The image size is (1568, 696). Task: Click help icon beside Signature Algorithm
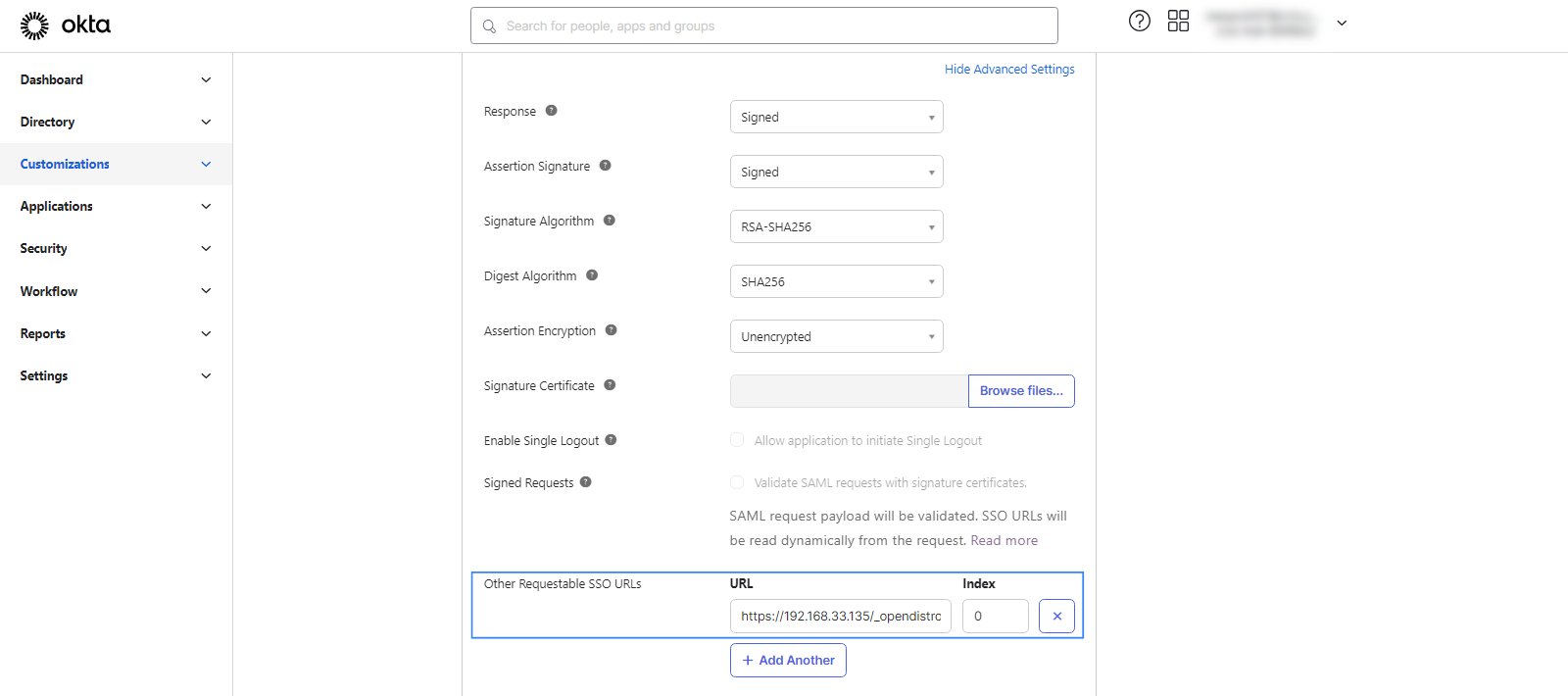click(610, 221)
